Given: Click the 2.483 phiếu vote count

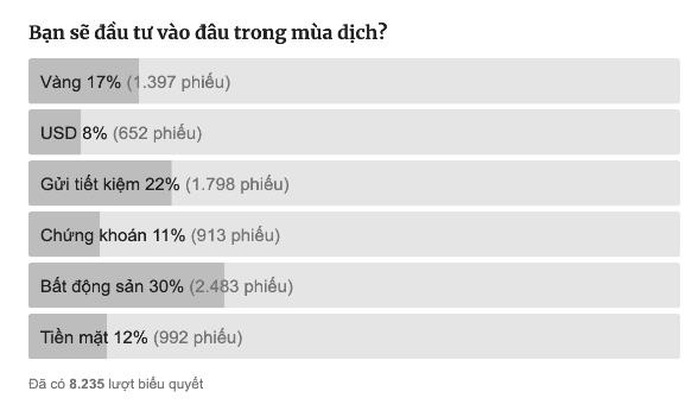Looking at the screenshot, I should coord(241,287).
